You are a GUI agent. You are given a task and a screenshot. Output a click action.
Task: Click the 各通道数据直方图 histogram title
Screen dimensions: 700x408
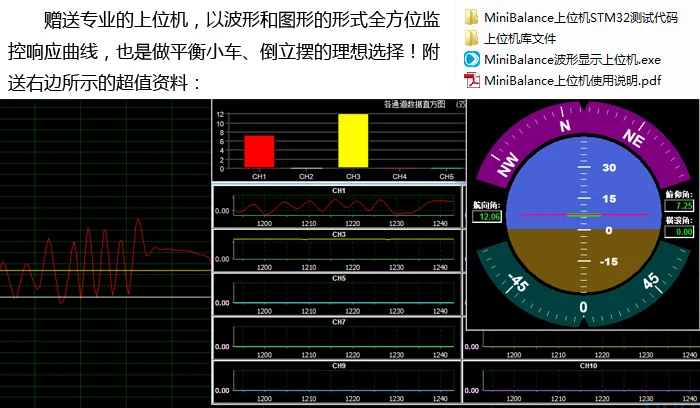tap(414, 104)
